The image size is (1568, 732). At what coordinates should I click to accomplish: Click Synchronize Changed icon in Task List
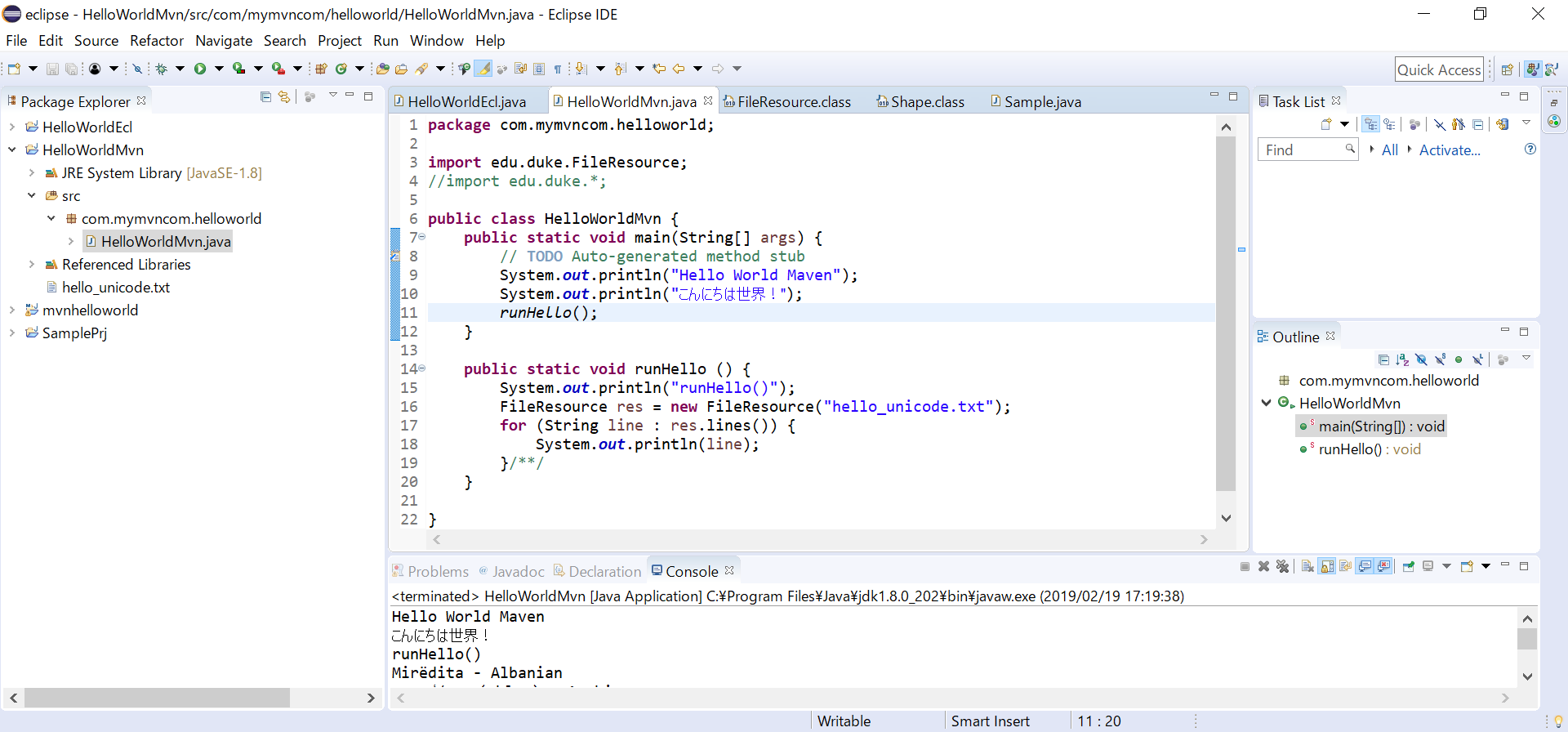(x=1503, y=125)
